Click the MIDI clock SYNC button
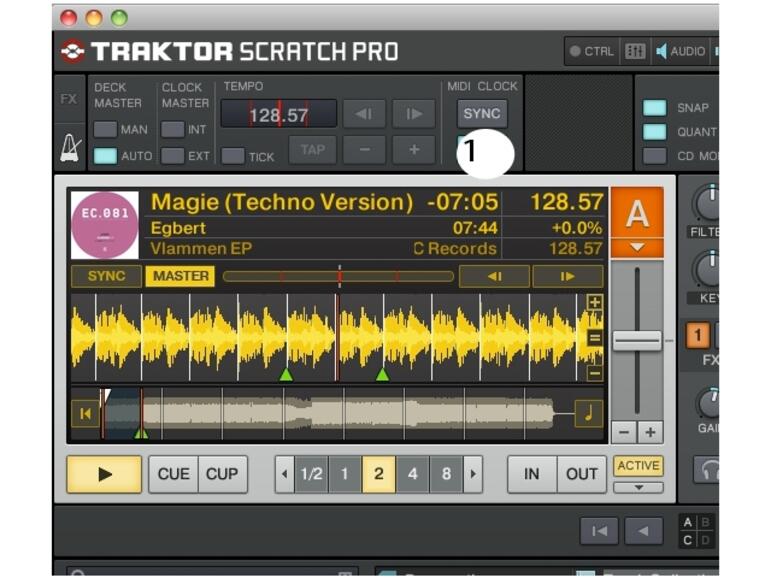This screenshot has height=578, width=770. click(481, 113)
